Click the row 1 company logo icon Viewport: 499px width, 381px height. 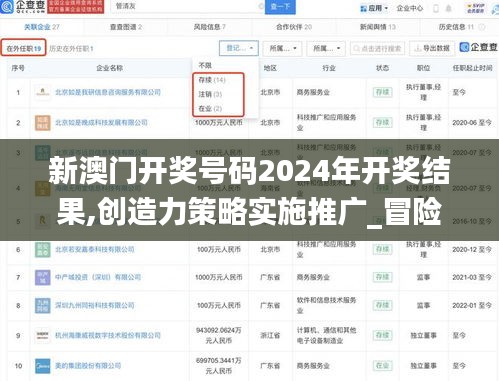[43, 92]
